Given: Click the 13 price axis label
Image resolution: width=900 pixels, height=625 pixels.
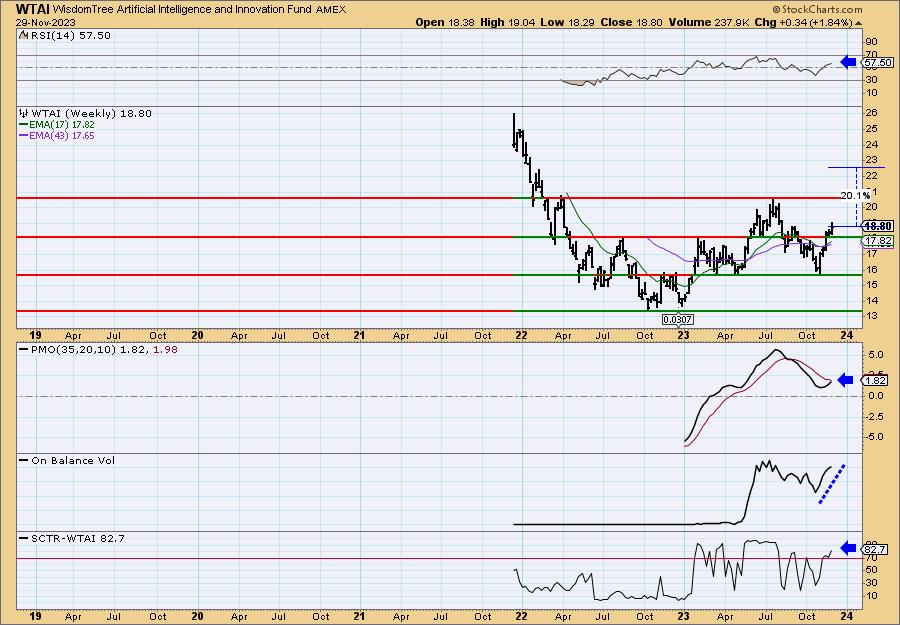Looking at the screenshot, I should tap(871, 316).
